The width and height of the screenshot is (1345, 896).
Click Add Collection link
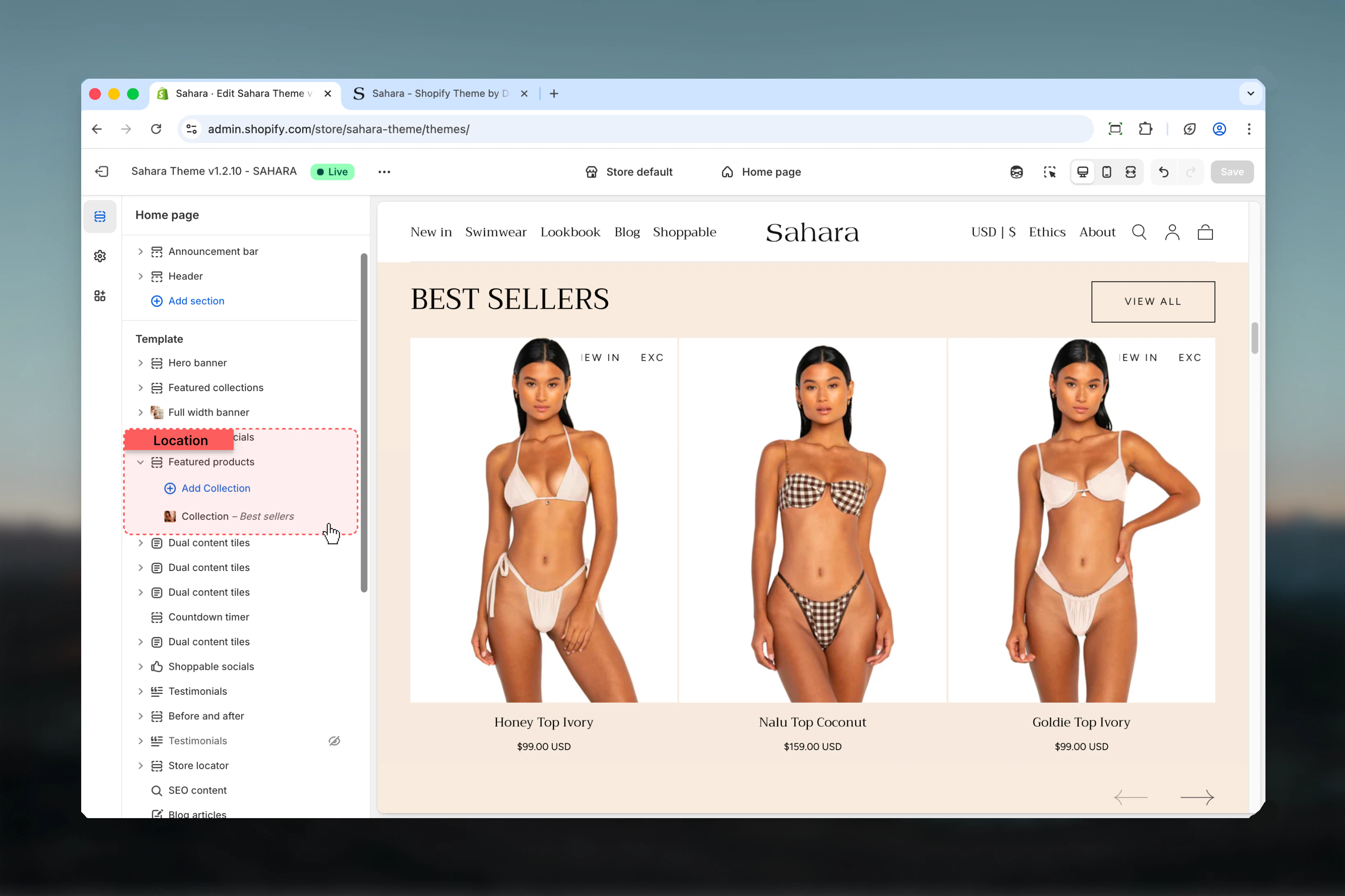207,489
